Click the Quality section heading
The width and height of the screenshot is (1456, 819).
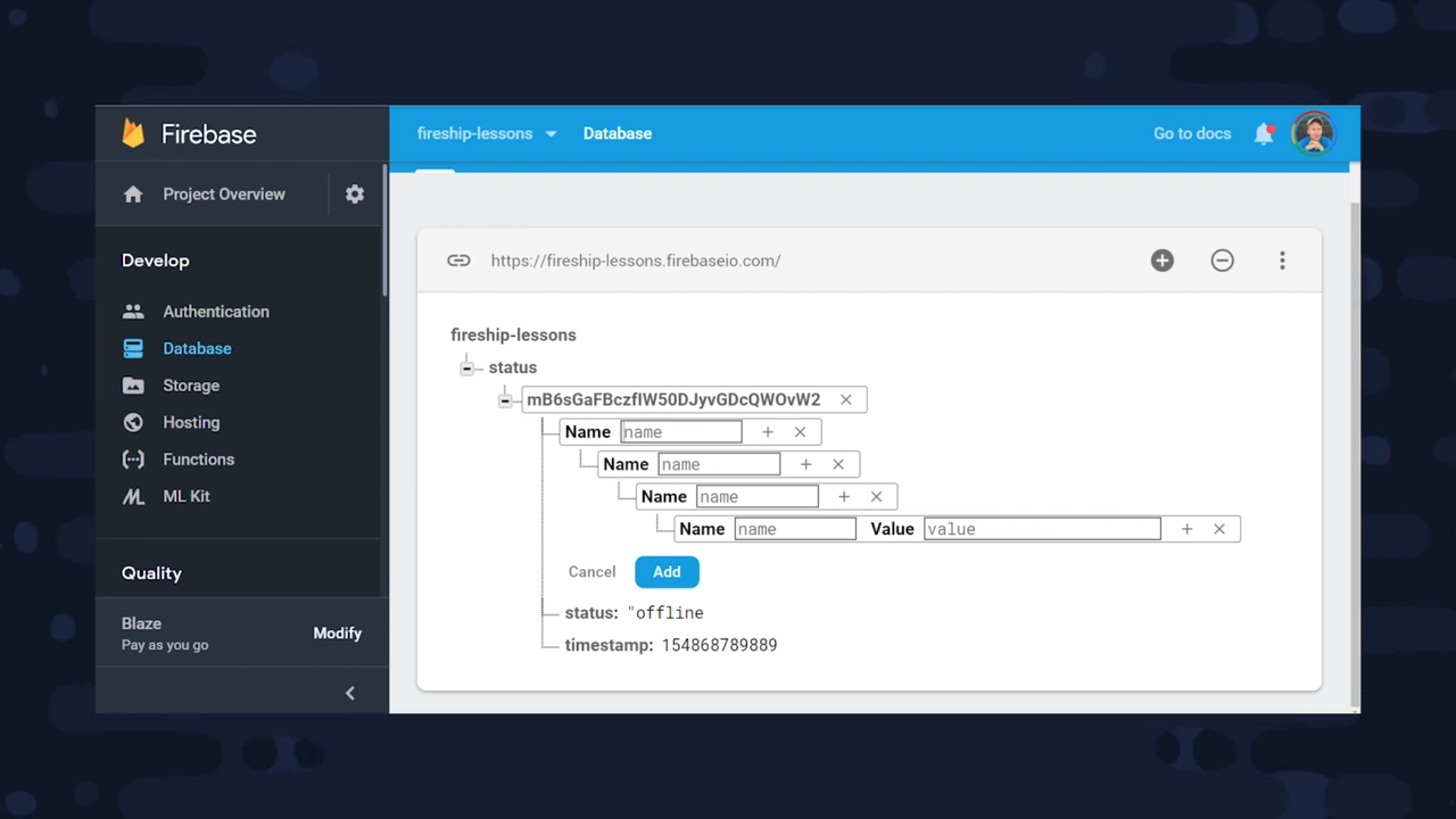[x=152, y=573]
